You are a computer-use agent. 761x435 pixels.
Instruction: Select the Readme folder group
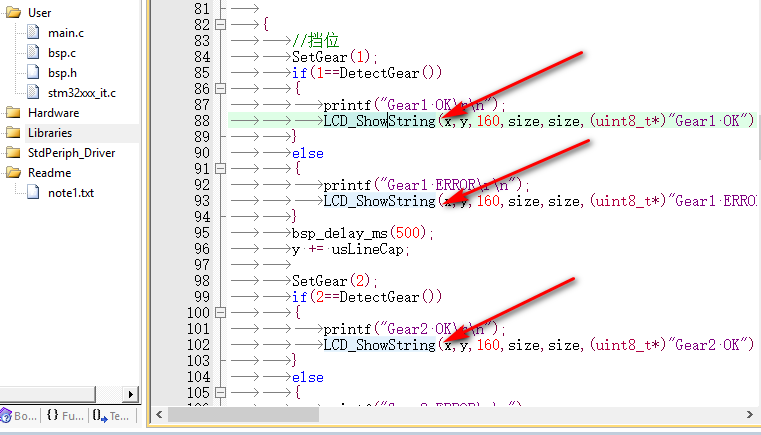pos(50,173)
